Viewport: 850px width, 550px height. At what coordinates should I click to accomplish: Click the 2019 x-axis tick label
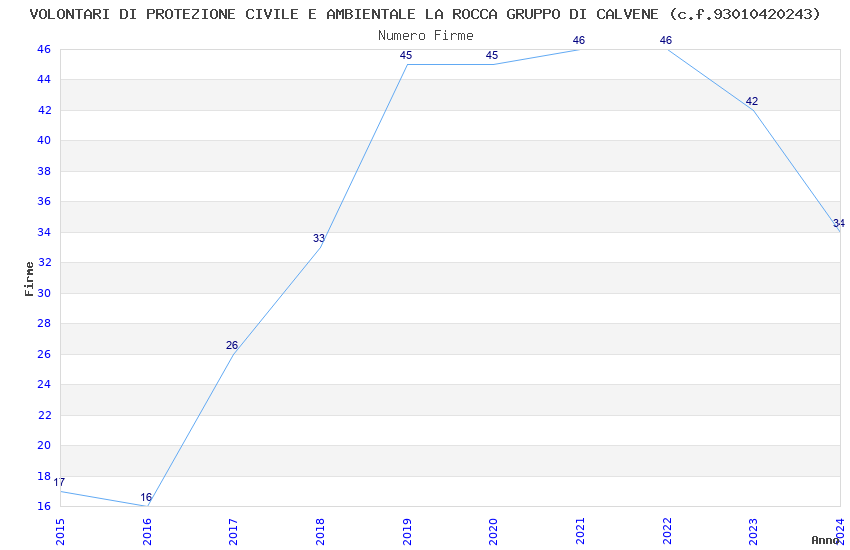[407, 532]
